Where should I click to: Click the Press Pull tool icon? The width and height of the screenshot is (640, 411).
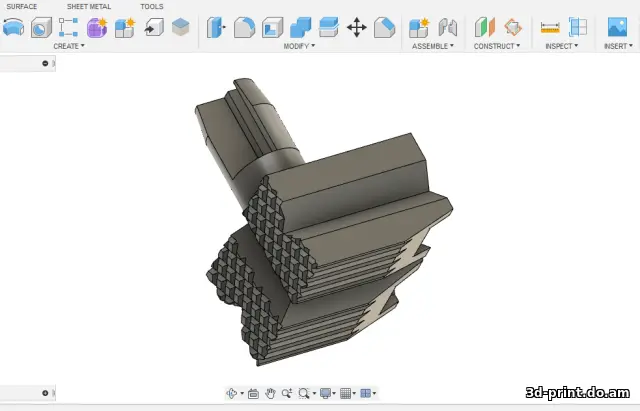coord(216,28)
